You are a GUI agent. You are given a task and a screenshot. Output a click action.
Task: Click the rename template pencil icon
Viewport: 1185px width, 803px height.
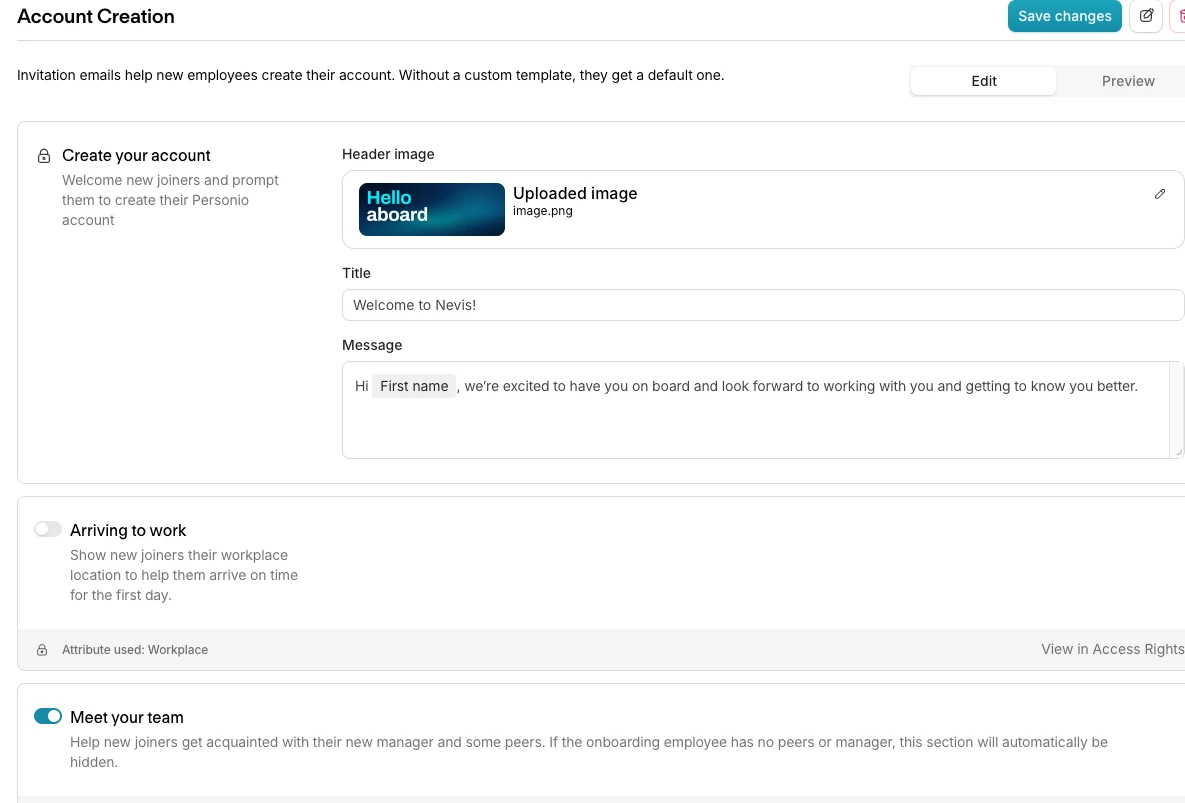tap(1146, 16)
